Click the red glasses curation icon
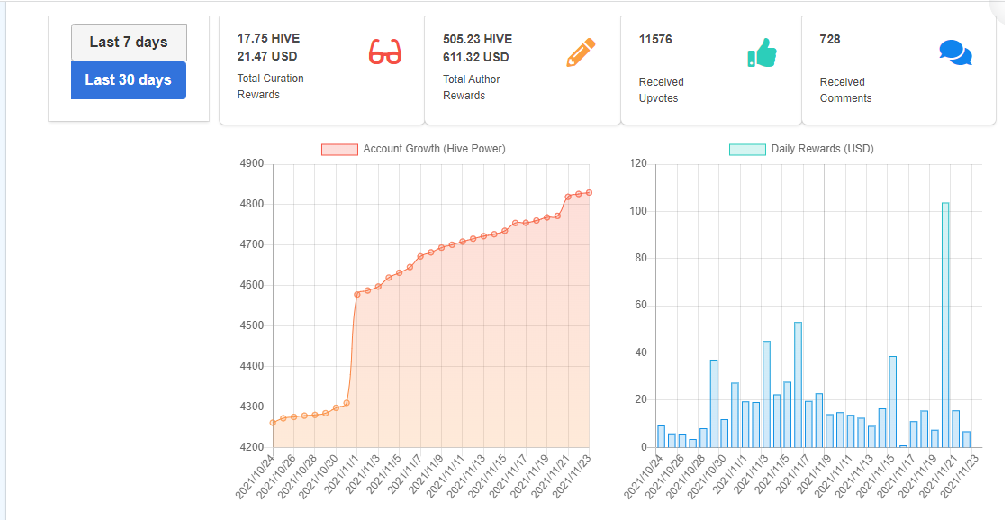Image resolution: width=1005 pixels, height=520 pixels. point(385,52)
